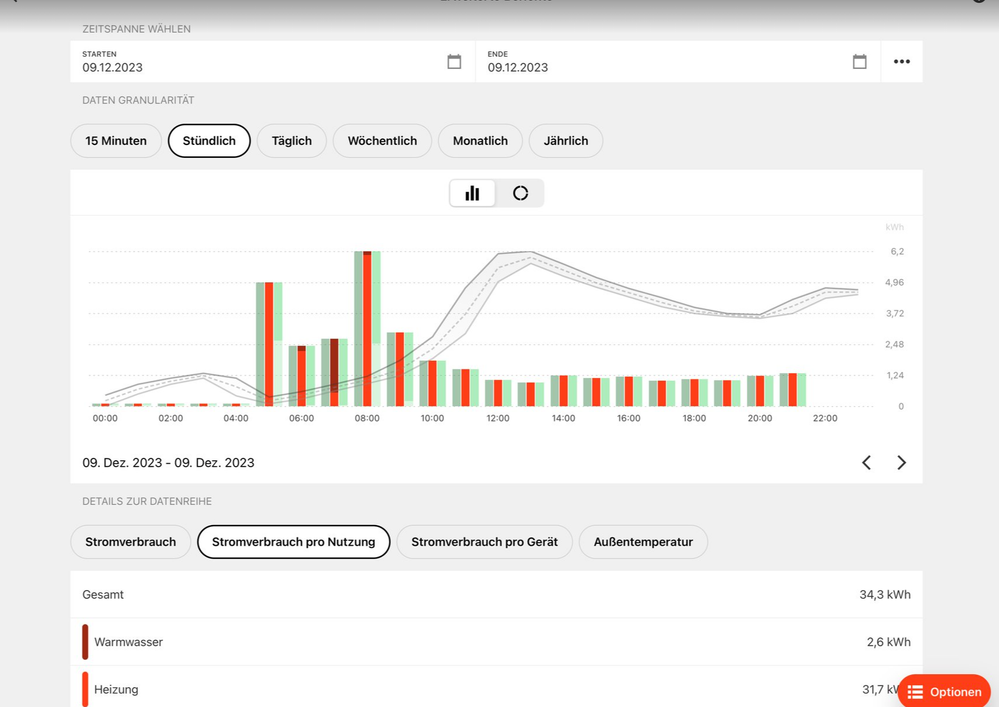Go to previous day with left arrow
Viewport: 999px width, 707px height.
point(867,463)
